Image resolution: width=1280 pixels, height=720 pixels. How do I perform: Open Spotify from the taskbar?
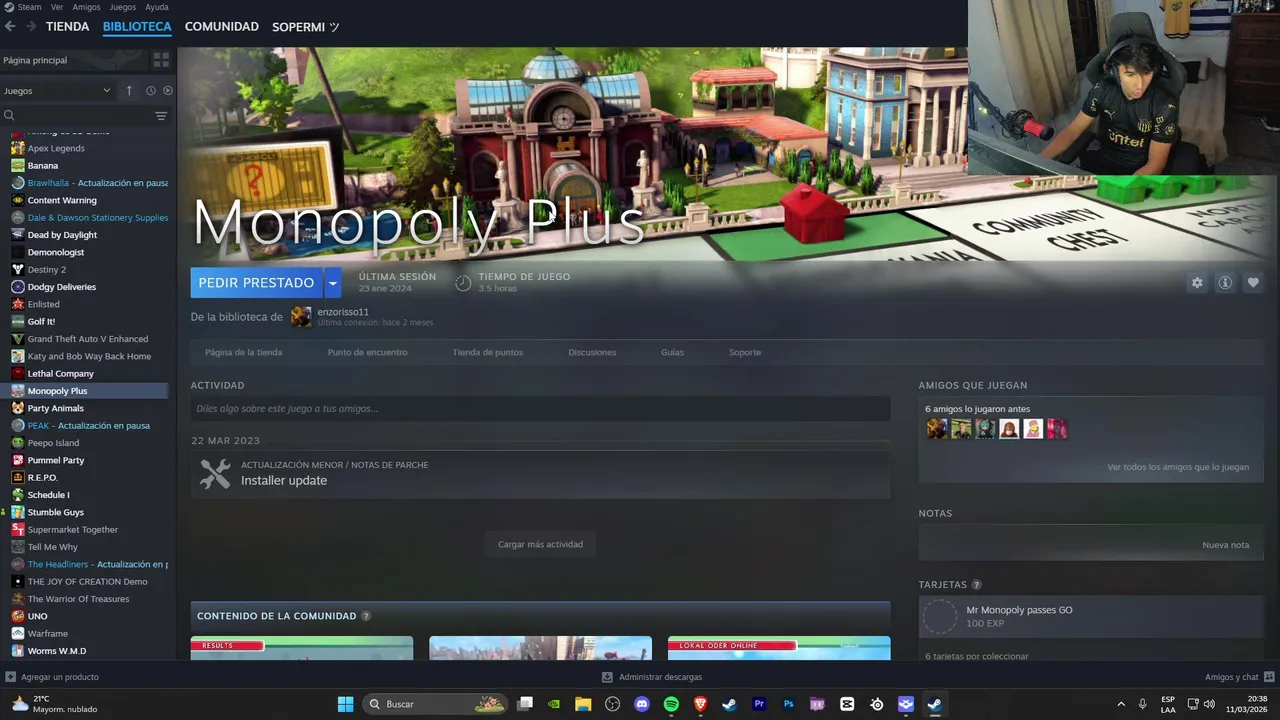coord(671,704)
